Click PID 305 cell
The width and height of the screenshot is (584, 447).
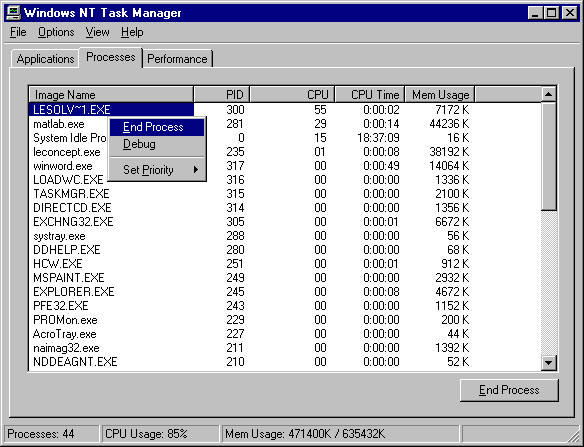pos(235,222)
